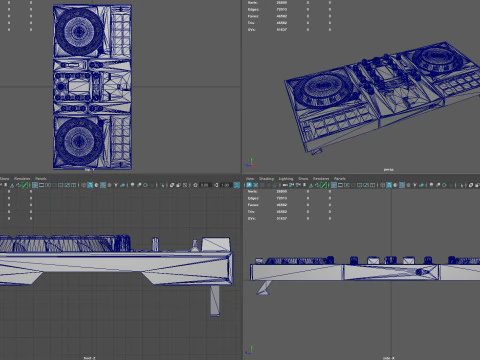The height and width of the screenshot is (360, 480).
Task: Open the Renderer menu in the front view panel
Action: pos(22,179)
